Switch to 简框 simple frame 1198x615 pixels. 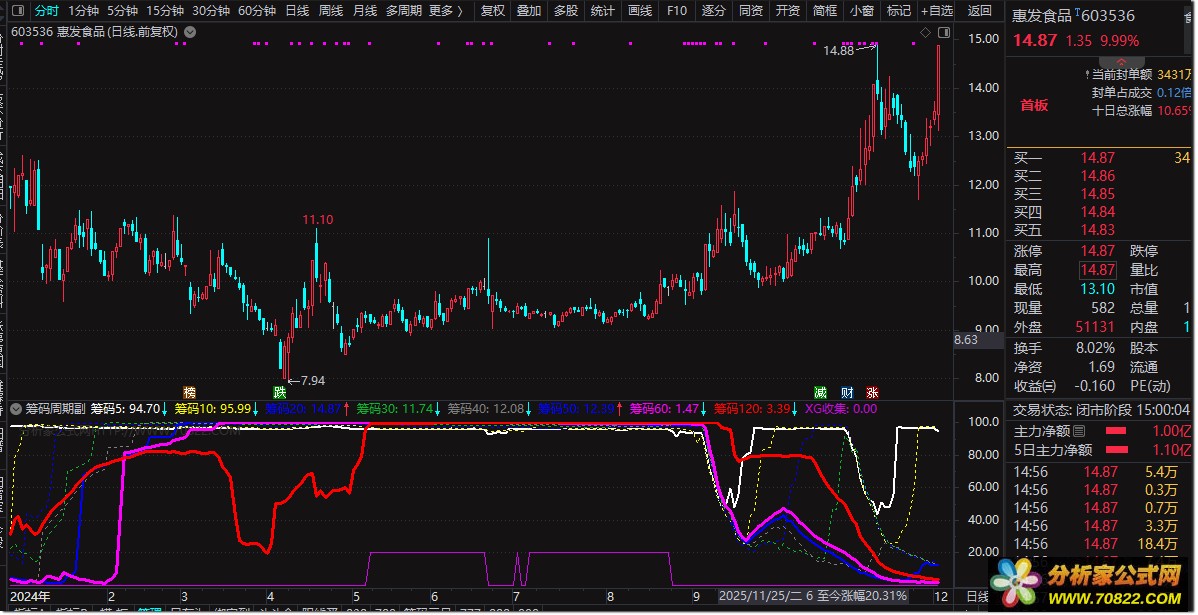click(824, 11)
